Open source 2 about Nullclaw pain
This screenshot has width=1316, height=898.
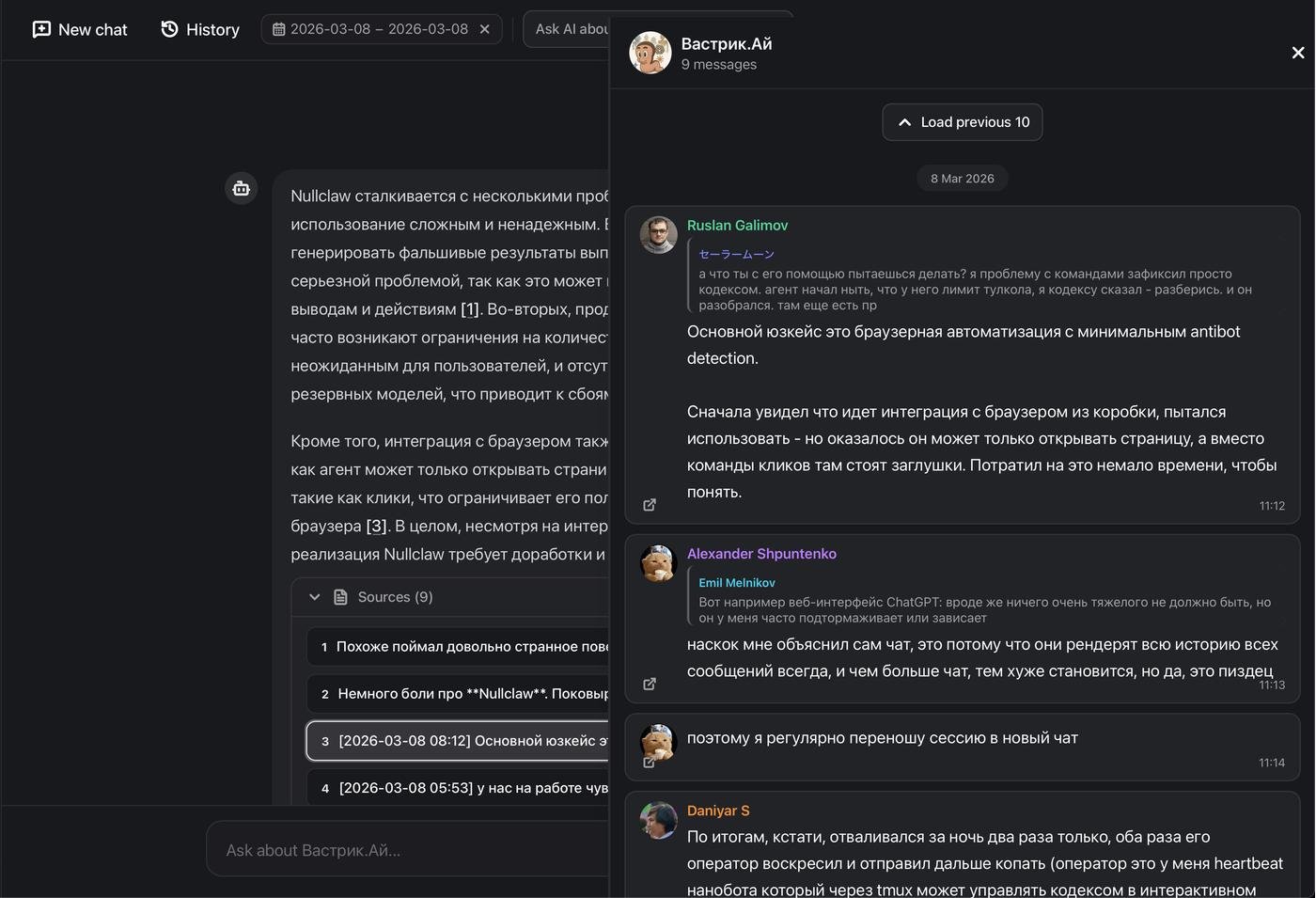[461, 694]
